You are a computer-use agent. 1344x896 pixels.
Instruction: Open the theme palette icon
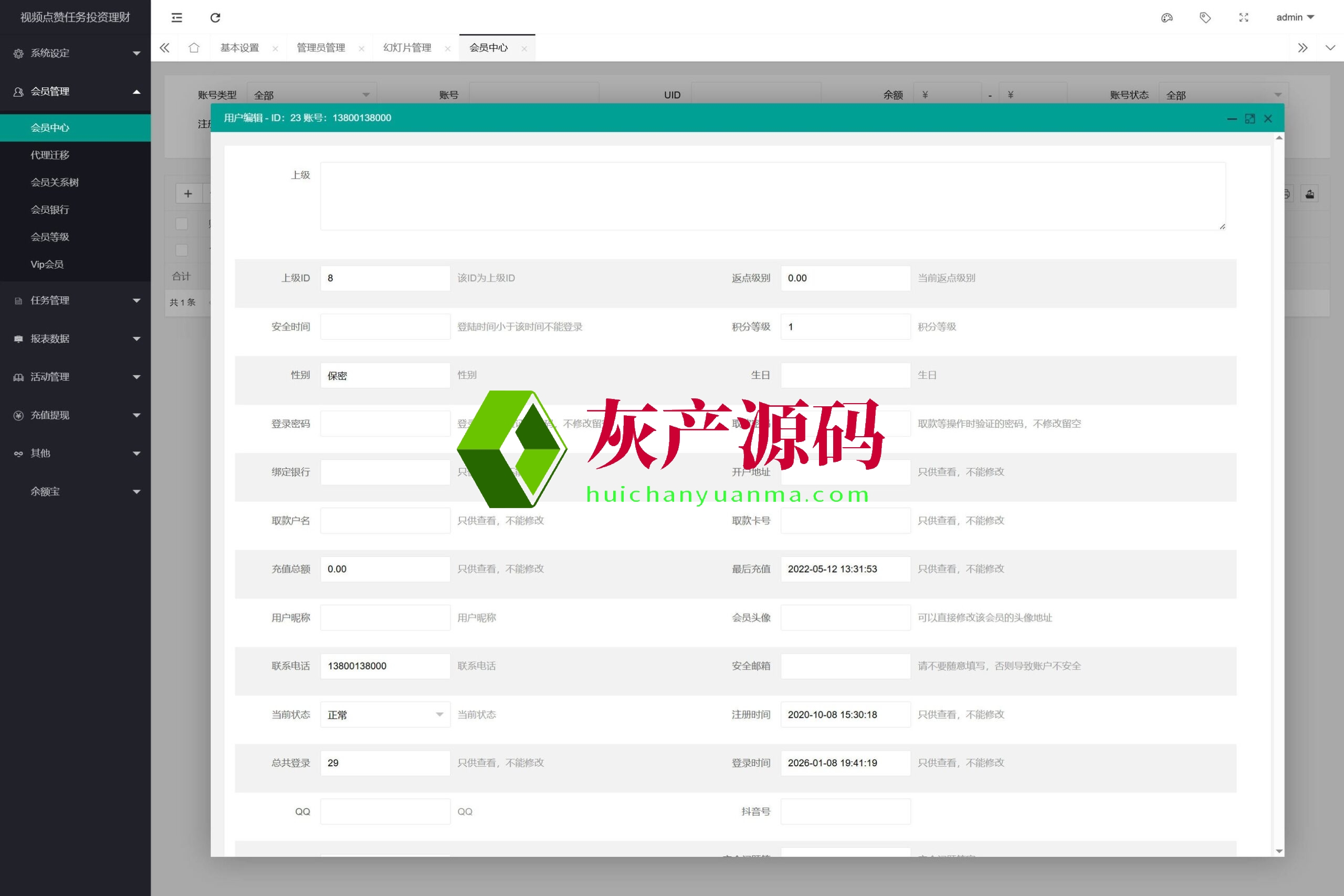click(1167, 18)
